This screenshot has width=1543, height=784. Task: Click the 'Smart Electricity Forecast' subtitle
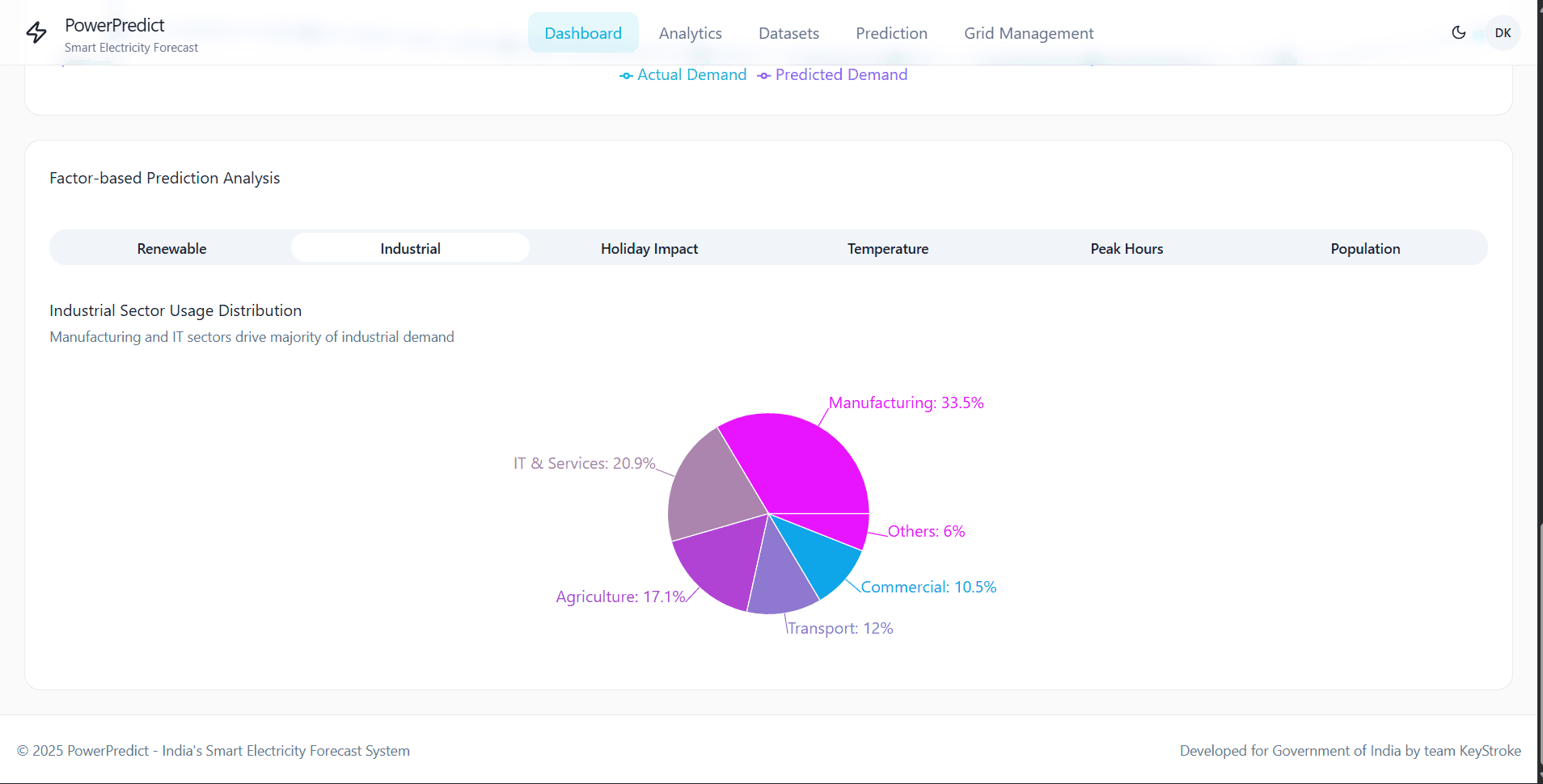pos(131,48)
